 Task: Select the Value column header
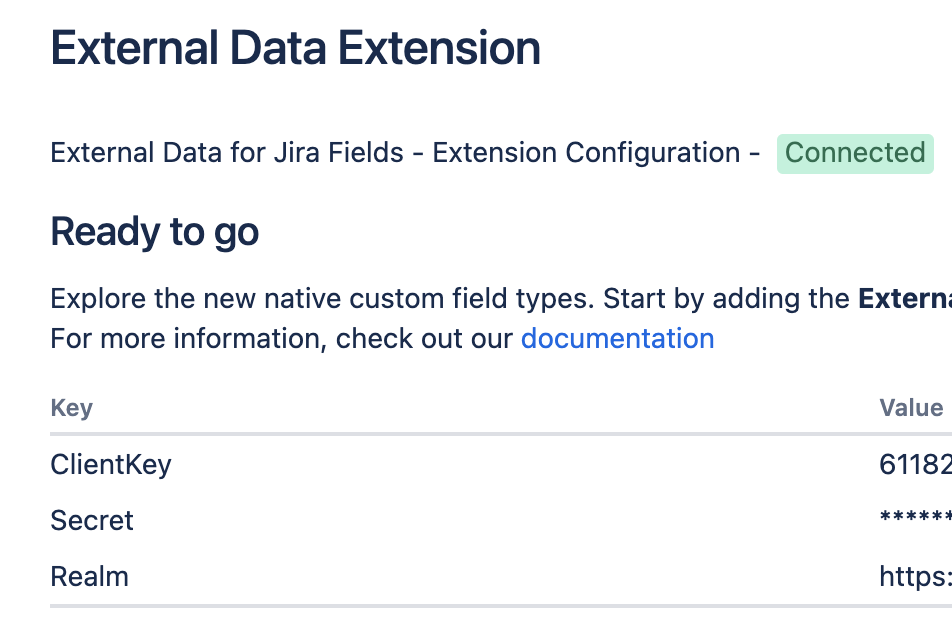coord(910,407)
